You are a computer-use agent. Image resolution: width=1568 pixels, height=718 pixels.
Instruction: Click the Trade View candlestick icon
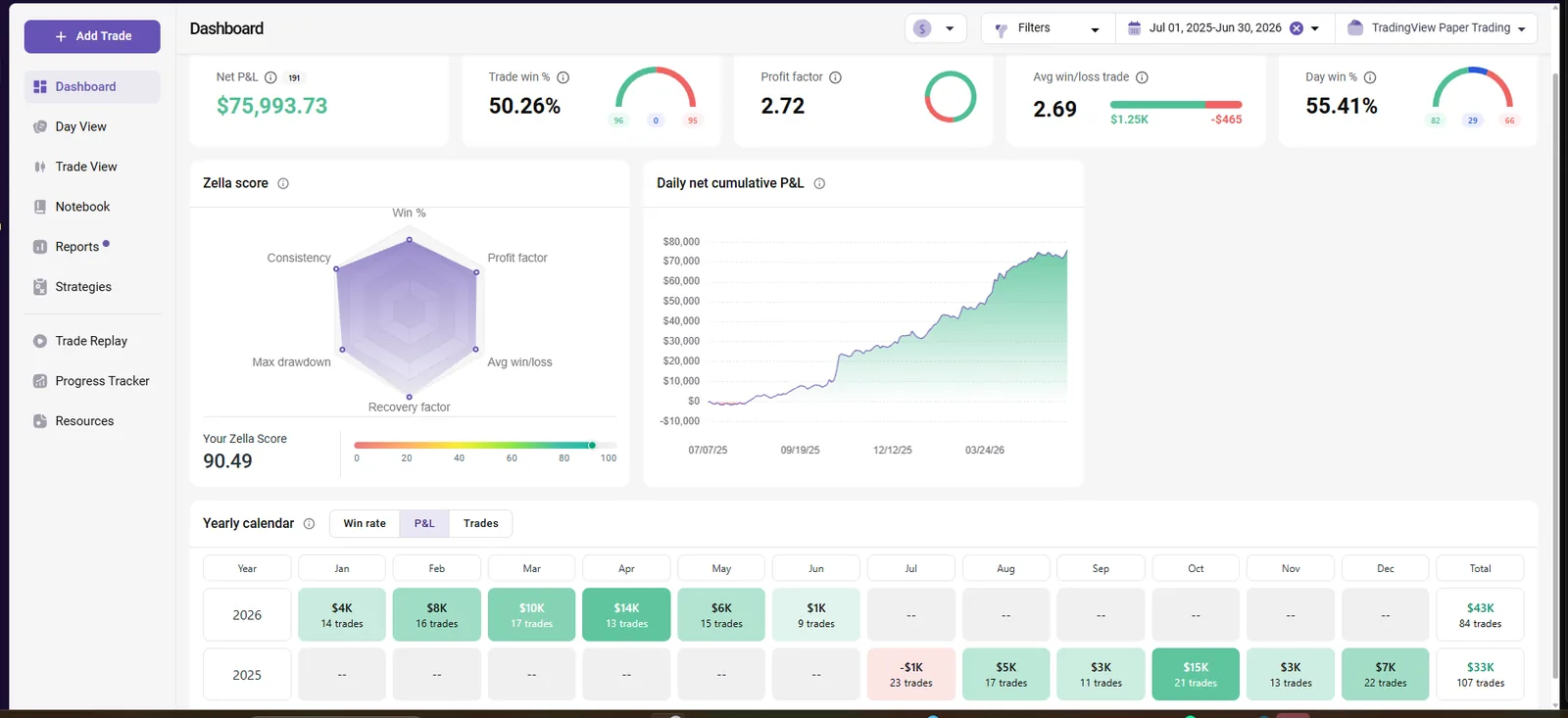coord(40,167)
